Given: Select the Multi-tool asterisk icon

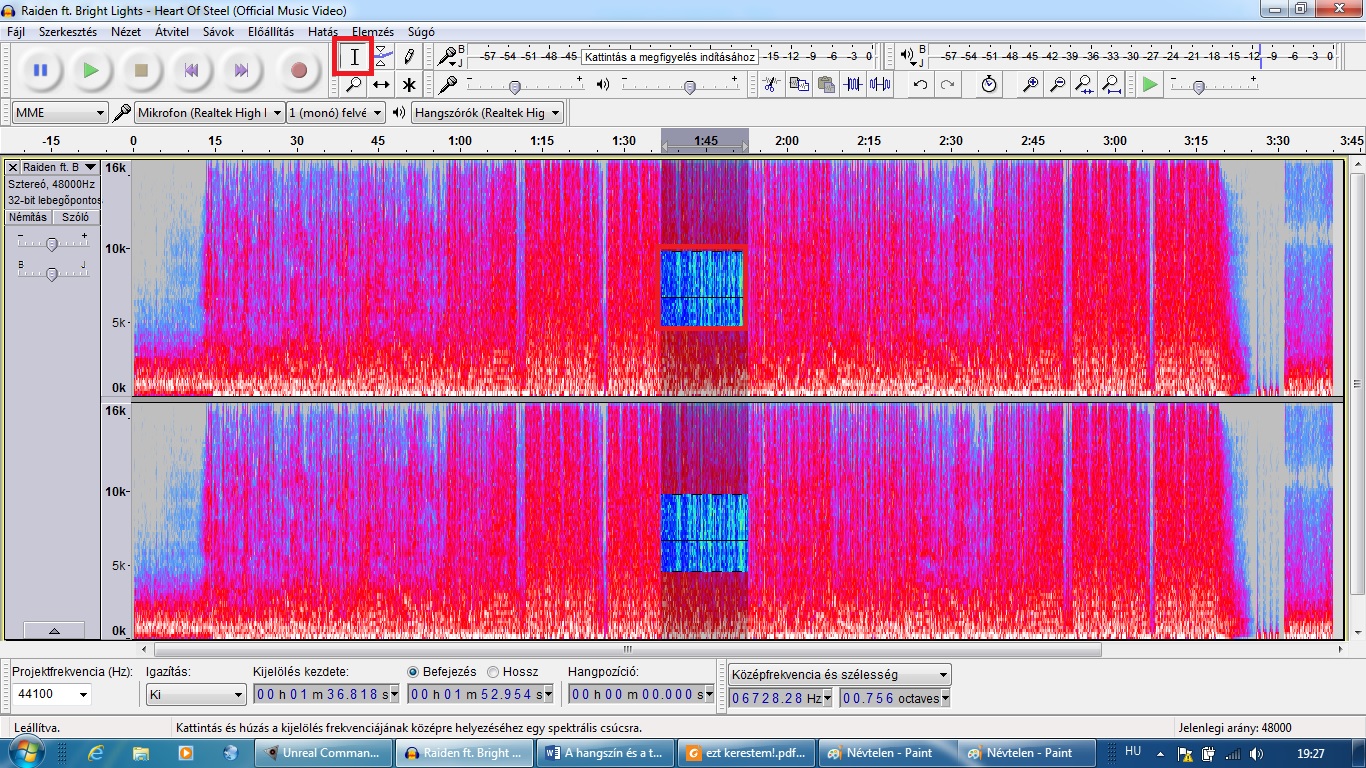Looking at the screenshot, I should point(408,85).
